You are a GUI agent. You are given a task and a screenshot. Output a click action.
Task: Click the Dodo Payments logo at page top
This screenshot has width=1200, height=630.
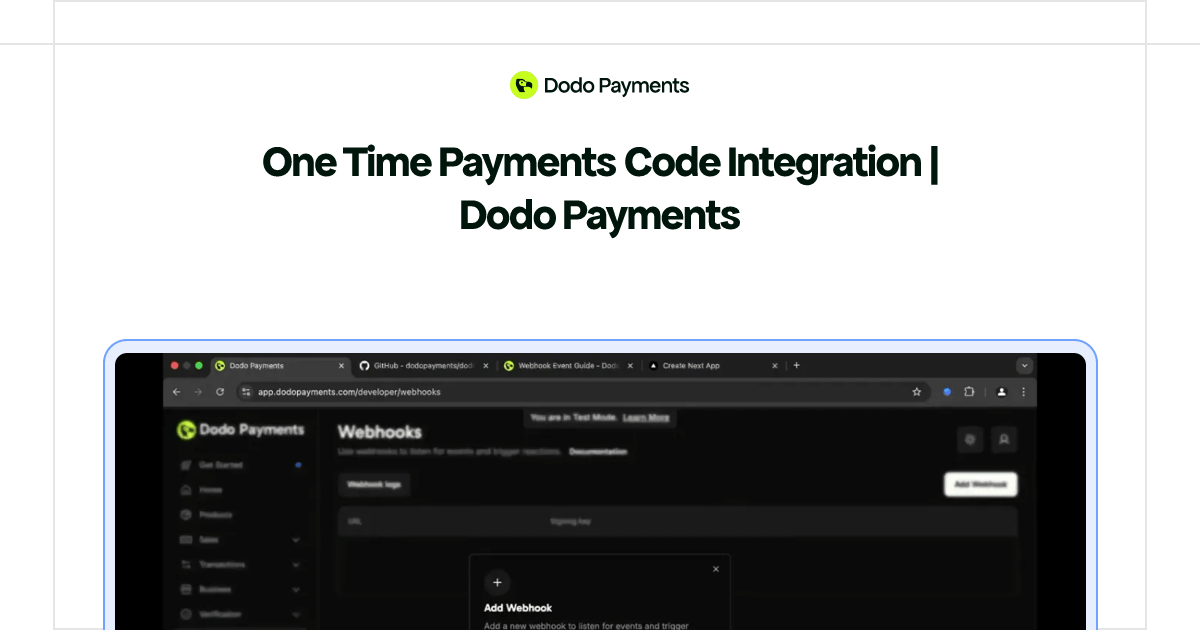coord(599,85)
